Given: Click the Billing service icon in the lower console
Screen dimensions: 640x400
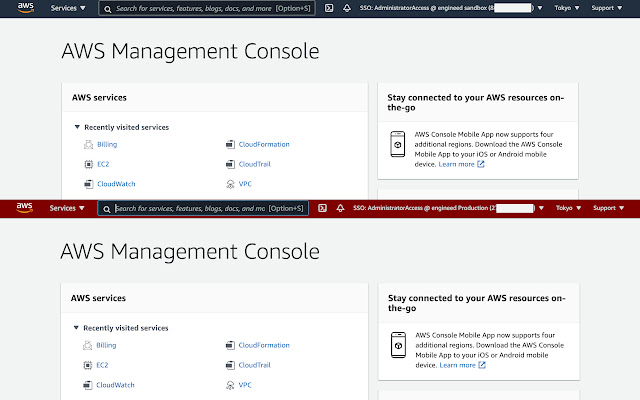Looking at the screenshot, I should (x=88, y=345).
